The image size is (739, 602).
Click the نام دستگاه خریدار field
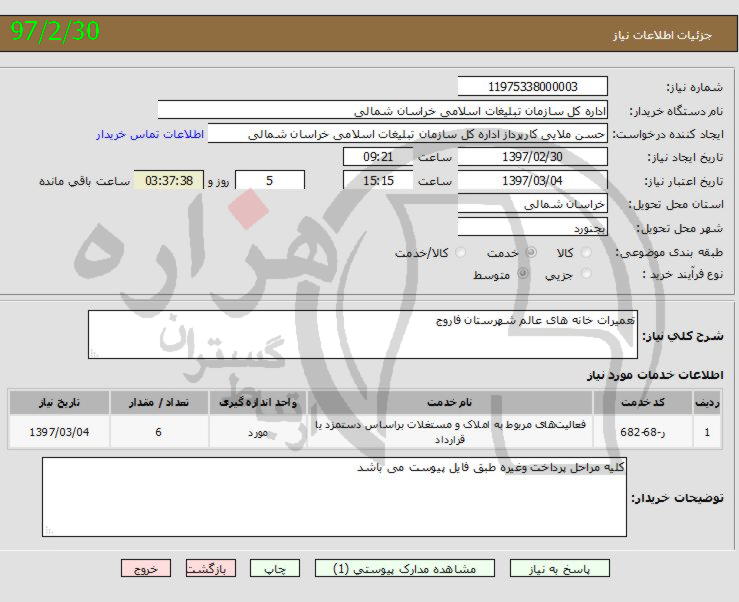(383, 111)
